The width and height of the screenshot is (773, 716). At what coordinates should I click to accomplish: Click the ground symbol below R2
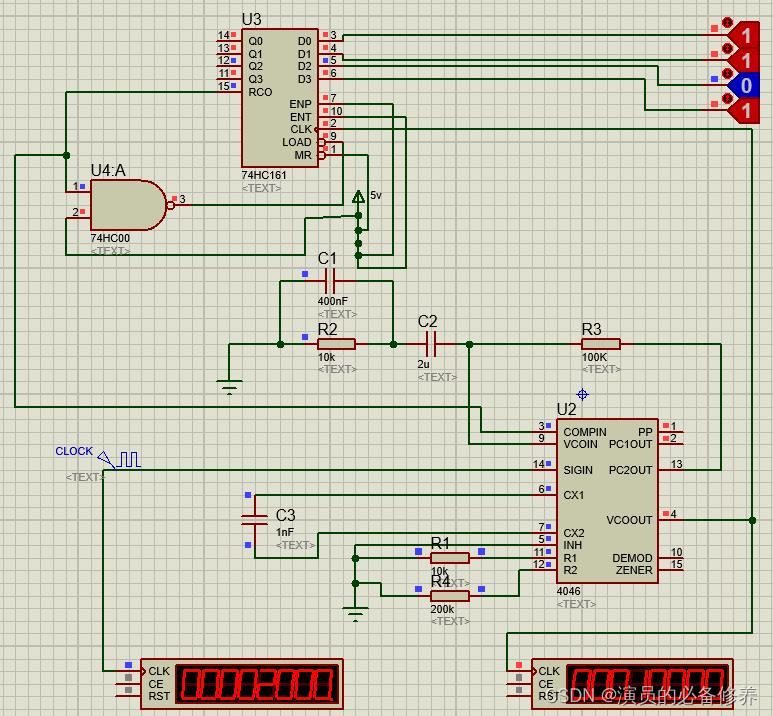tap(229, 387)
